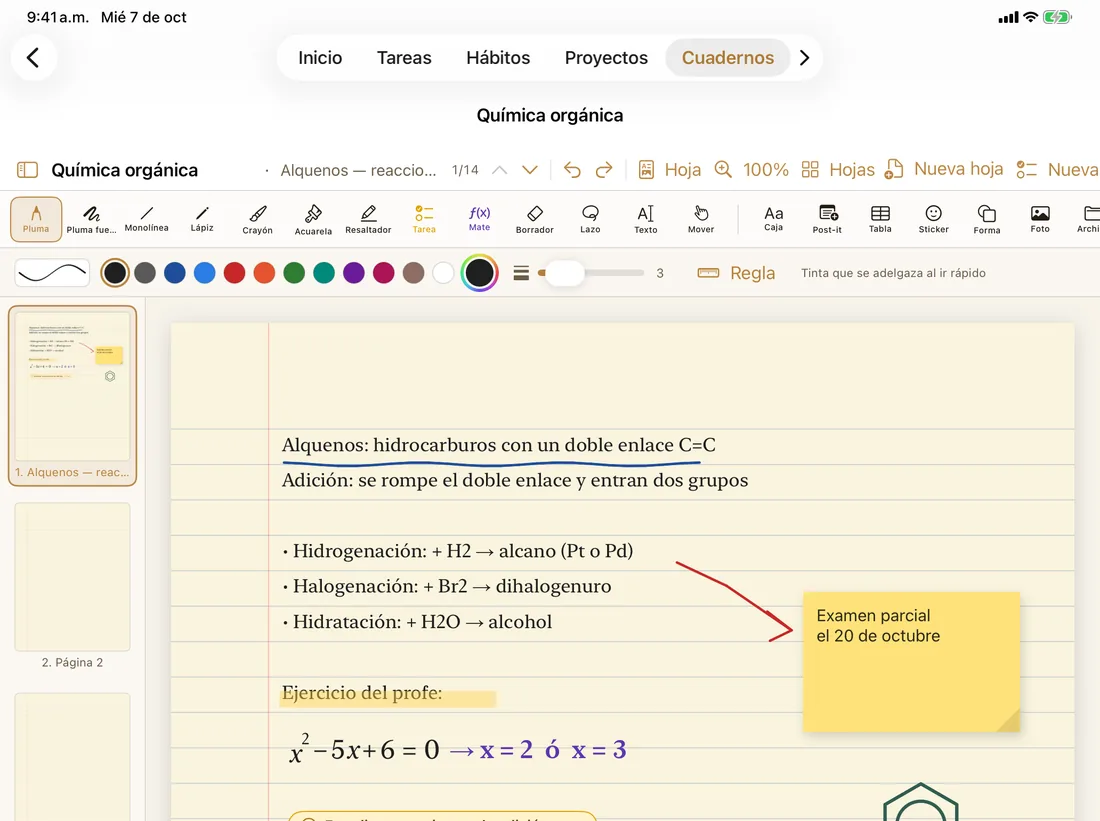Viewport: 1100px width, 821px height.
Task: Add a Post-it note
Action: point(827,219)
